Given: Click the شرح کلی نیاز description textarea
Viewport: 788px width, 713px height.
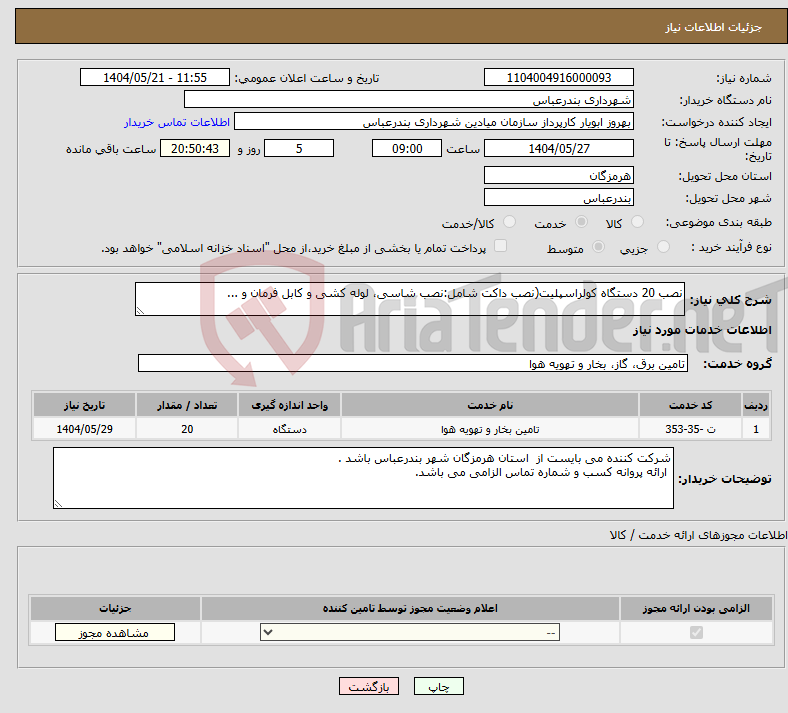Looking at the screenshot, I should click(x=410, y=299).
